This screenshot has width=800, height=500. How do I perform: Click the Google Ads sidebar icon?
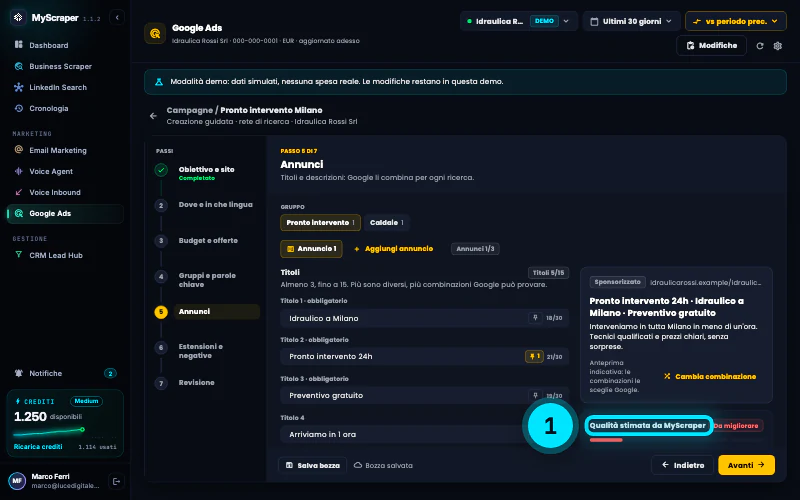pyautogui.click(x=19, y=213)
